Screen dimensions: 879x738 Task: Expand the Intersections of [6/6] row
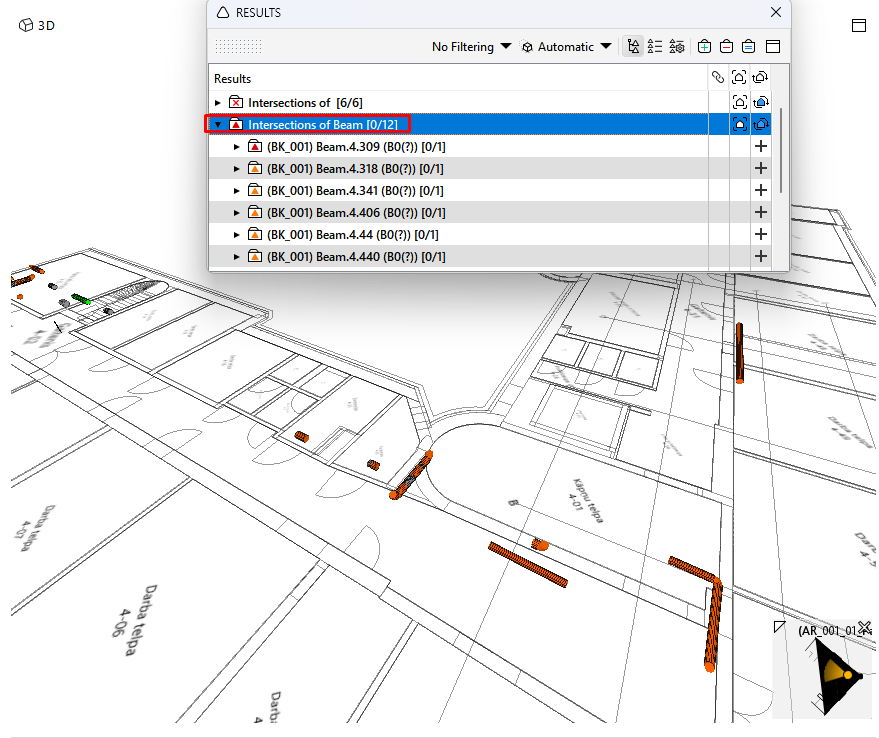click(218, 103)
